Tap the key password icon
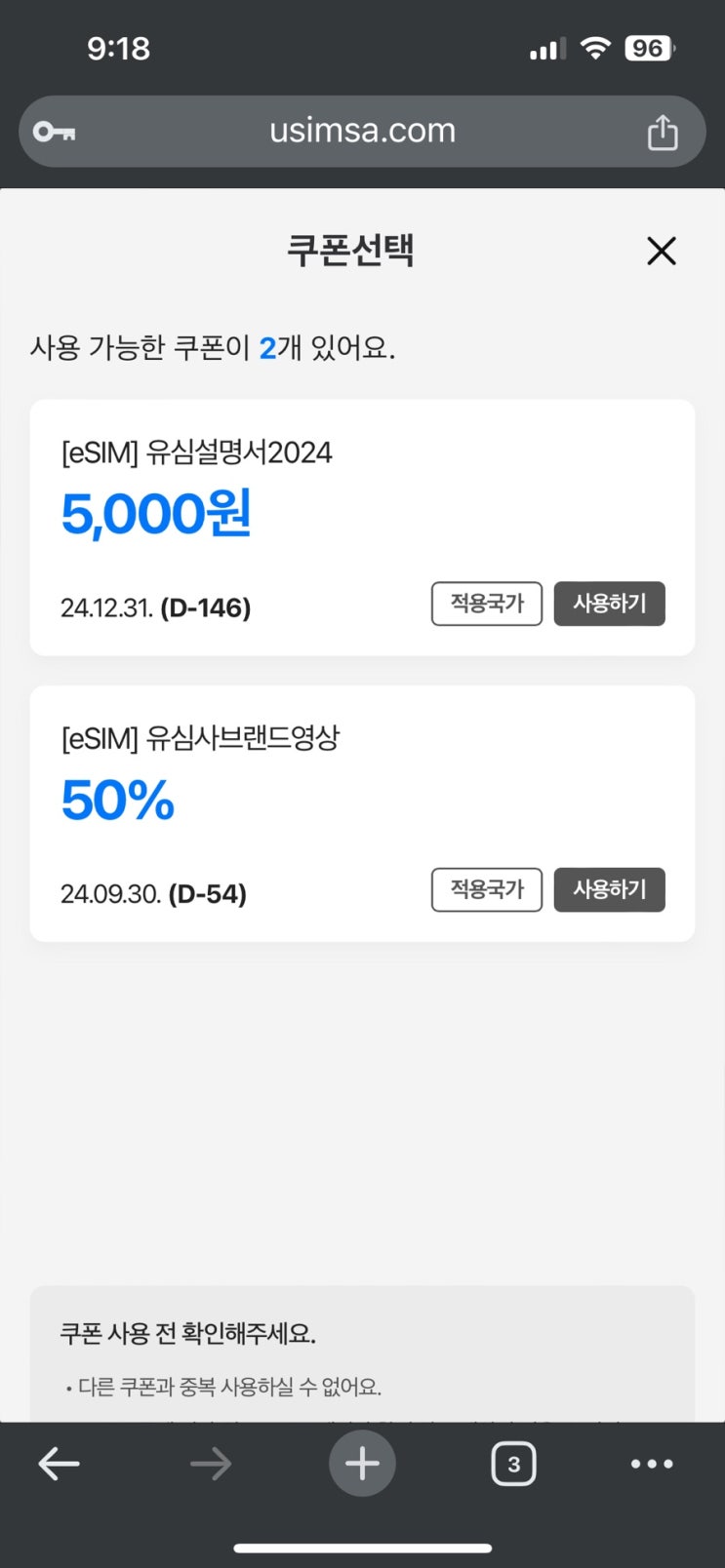This screenshot has height=1568, width=725. 55,132
